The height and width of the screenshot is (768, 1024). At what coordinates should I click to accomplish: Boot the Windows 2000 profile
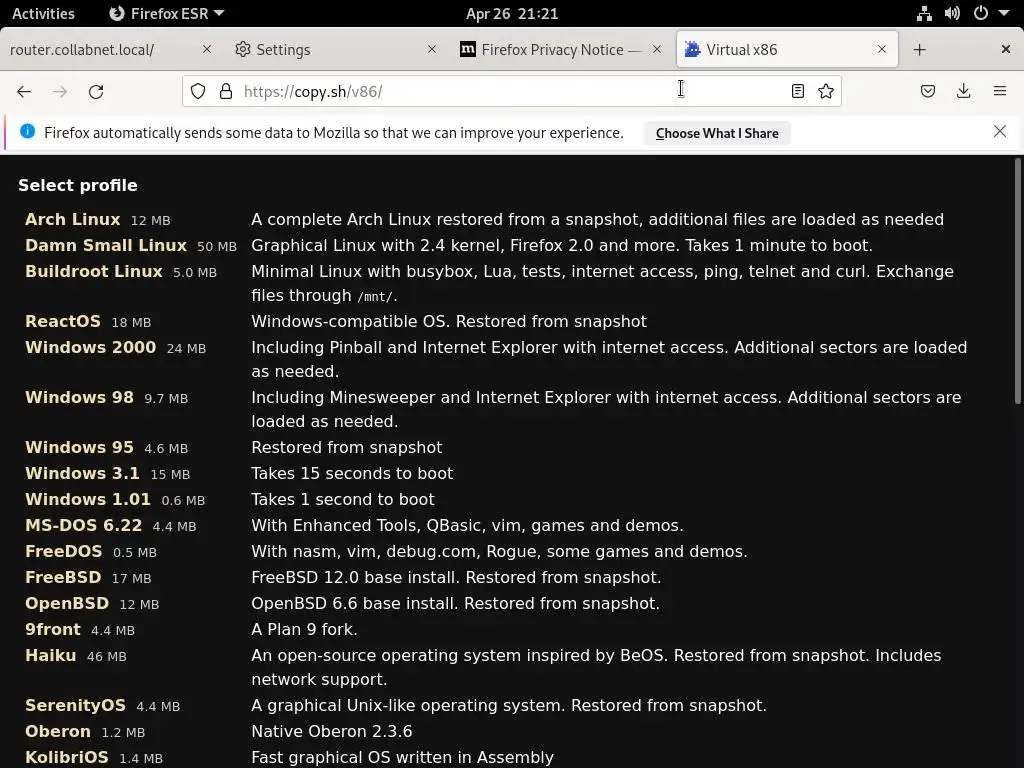pos(91,347)
